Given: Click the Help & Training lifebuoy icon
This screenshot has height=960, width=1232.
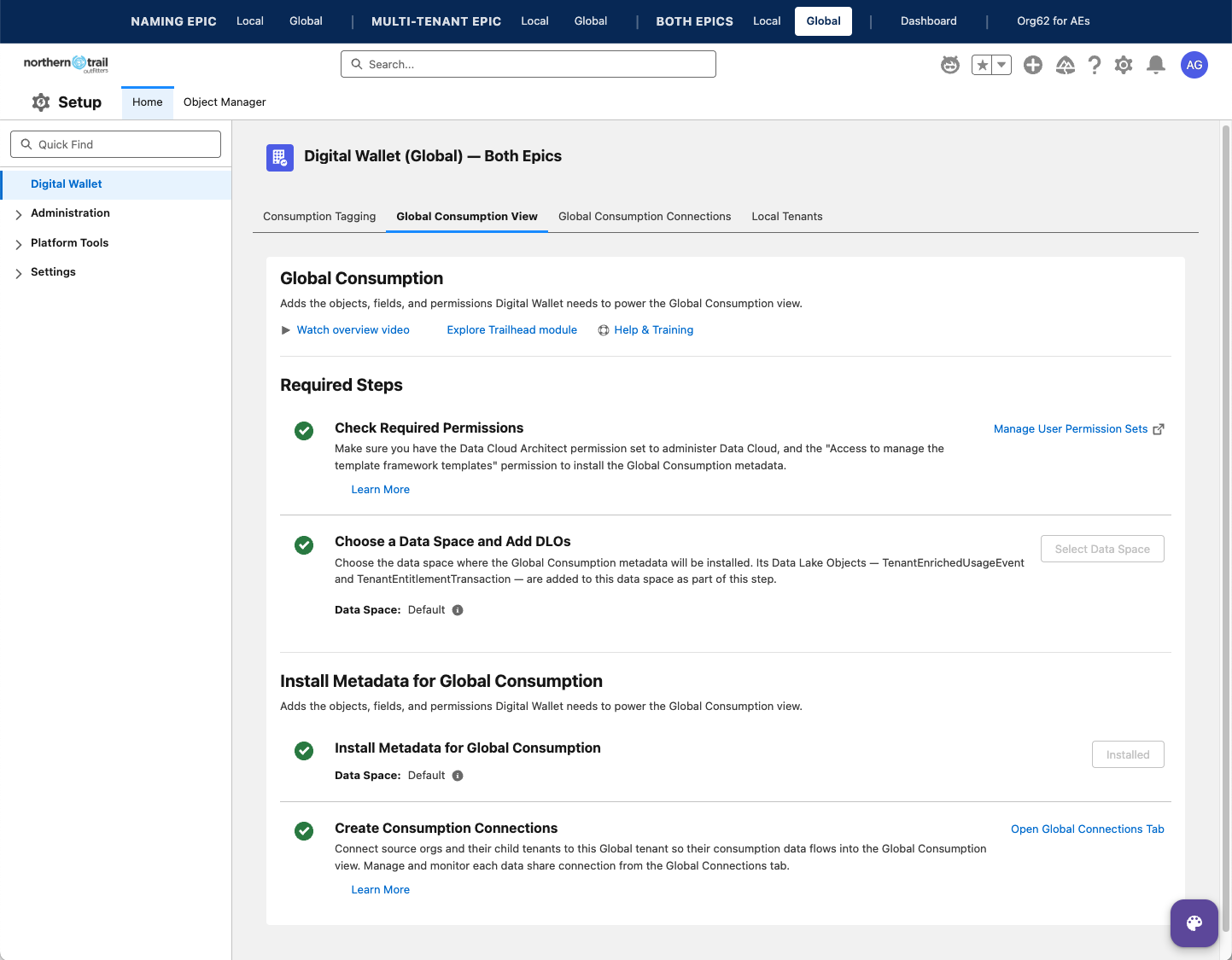Looking at the screenshot, I should coord(604,330).
